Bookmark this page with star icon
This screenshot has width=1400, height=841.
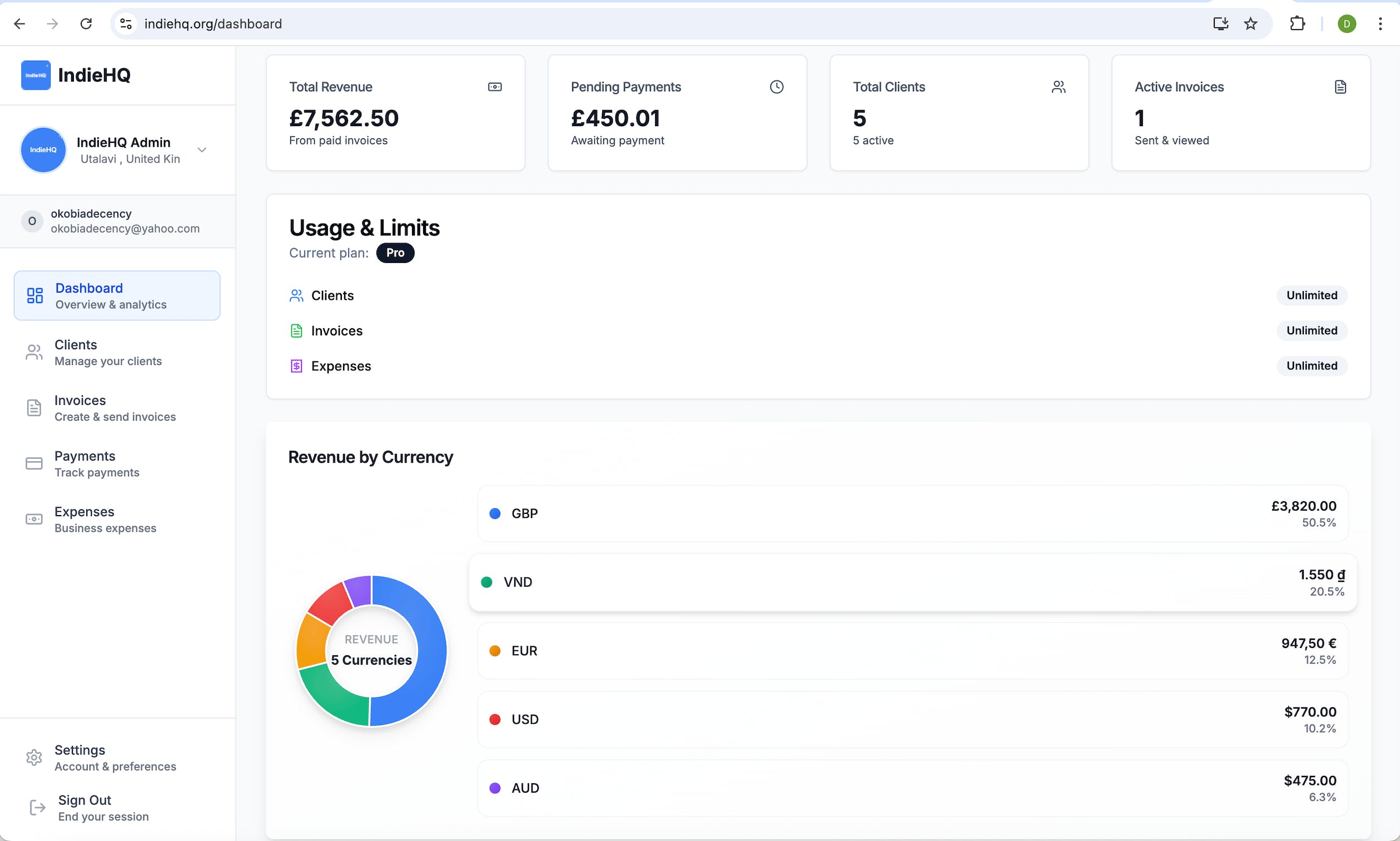[x=1250, y=24]
